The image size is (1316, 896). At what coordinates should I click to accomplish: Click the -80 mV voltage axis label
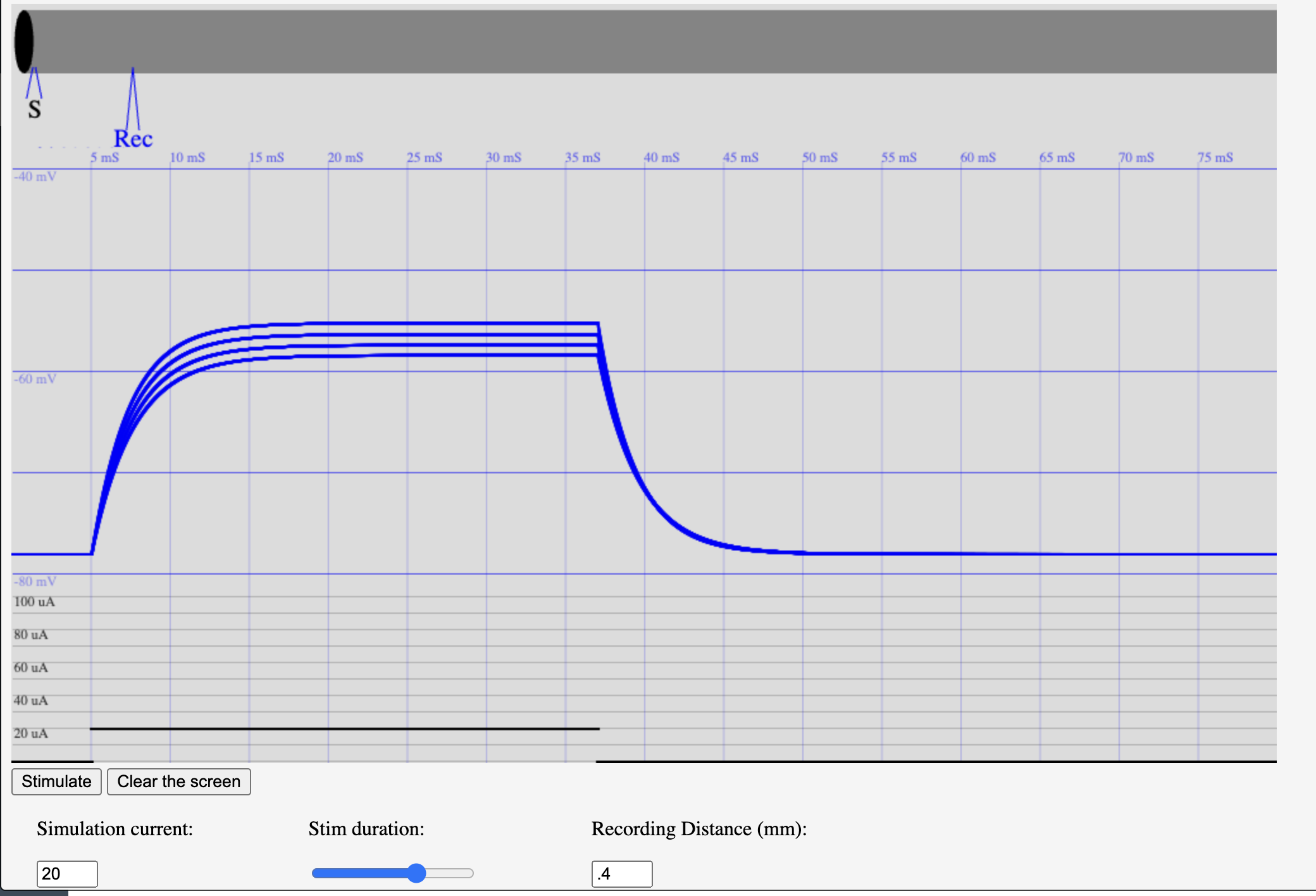pos(35,582)
